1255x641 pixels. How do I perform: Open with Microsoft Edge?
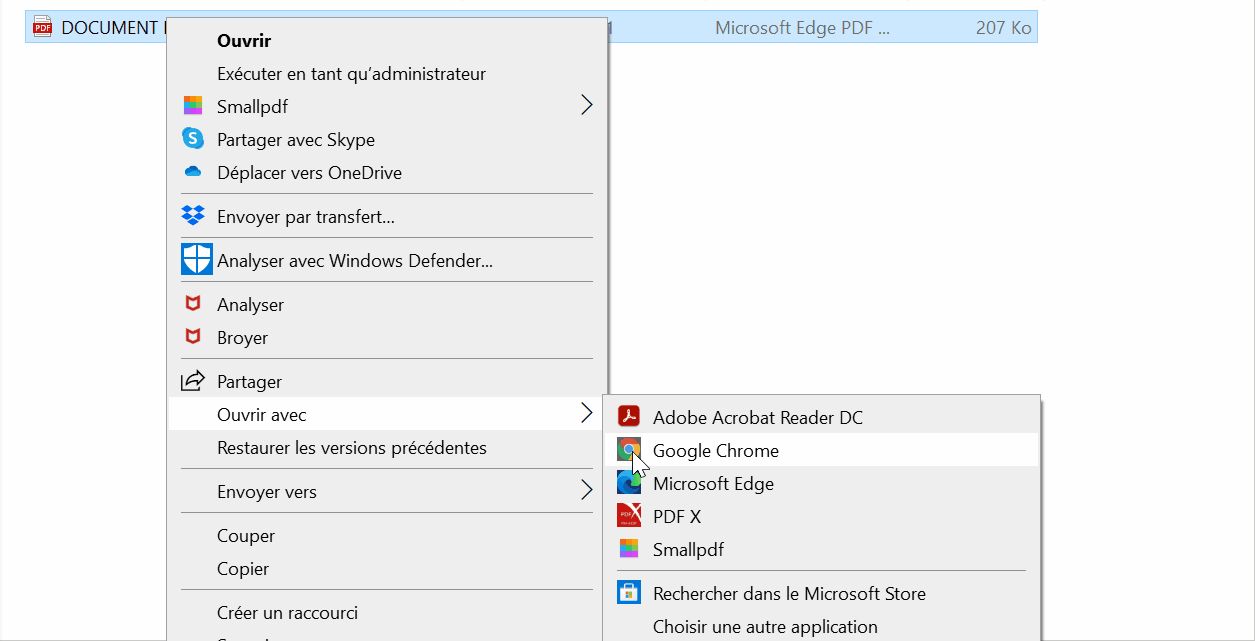822,484
